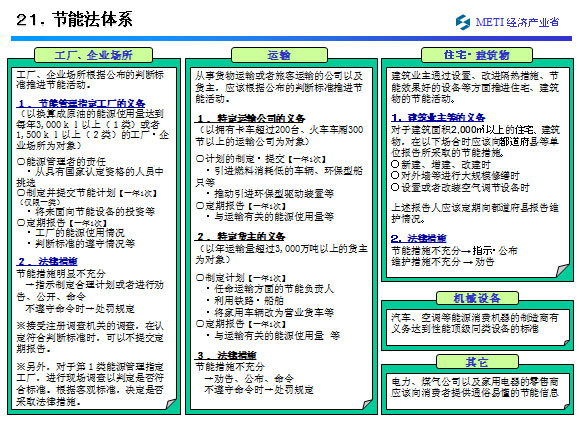The image size is (580, 433).
Task: Open the 建筑业主等的义务 link
Action: tap(438, 118)
